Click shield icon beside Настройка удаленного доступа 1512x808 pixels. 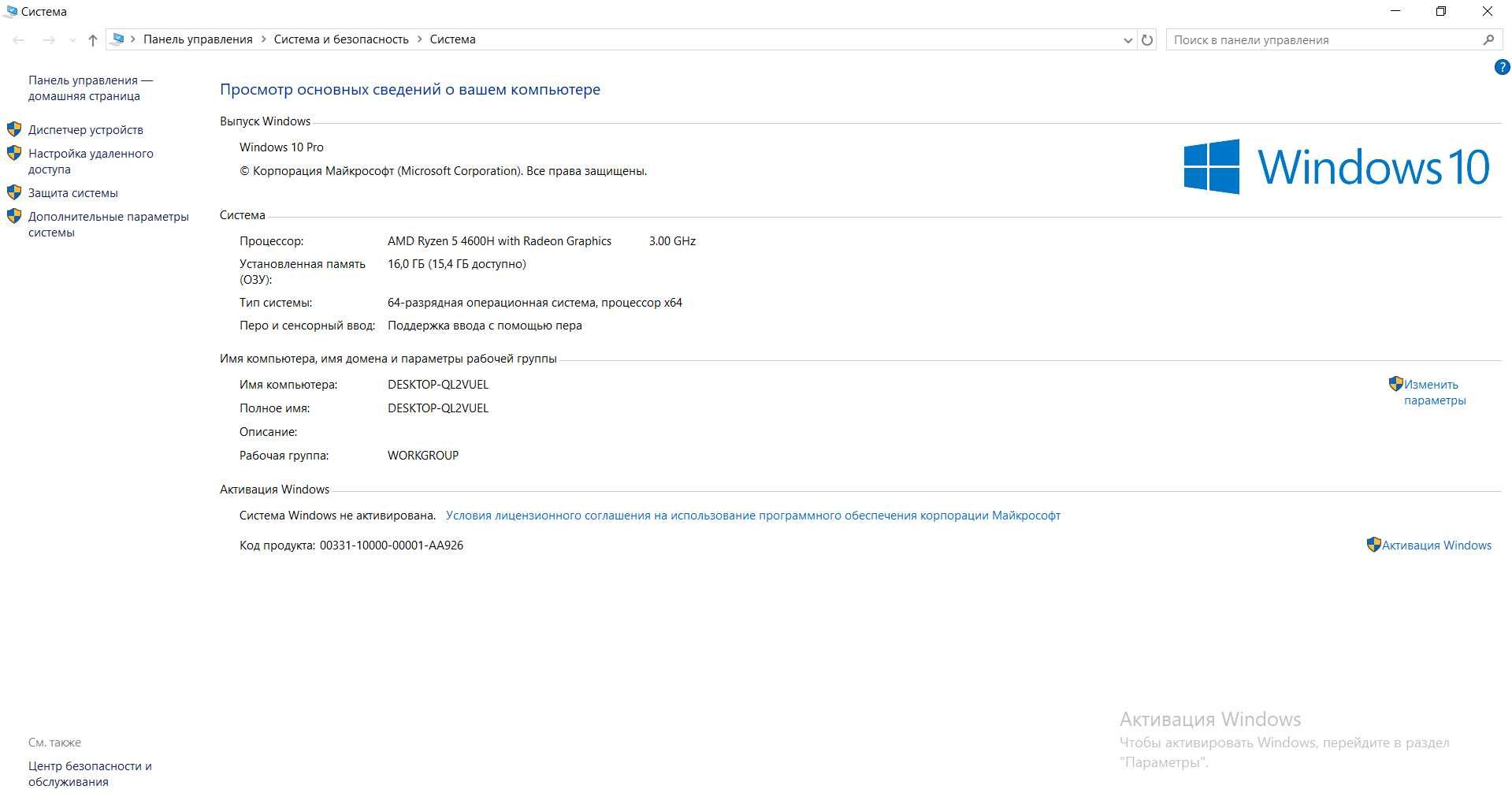[x=14, y=153]
